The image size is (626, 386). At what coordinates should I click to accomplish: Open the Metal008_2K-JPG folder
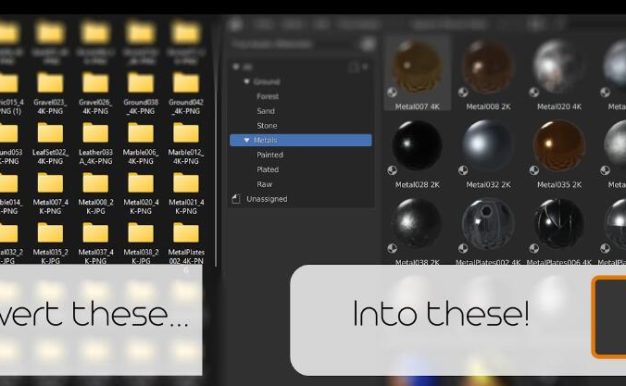(95, 193)
